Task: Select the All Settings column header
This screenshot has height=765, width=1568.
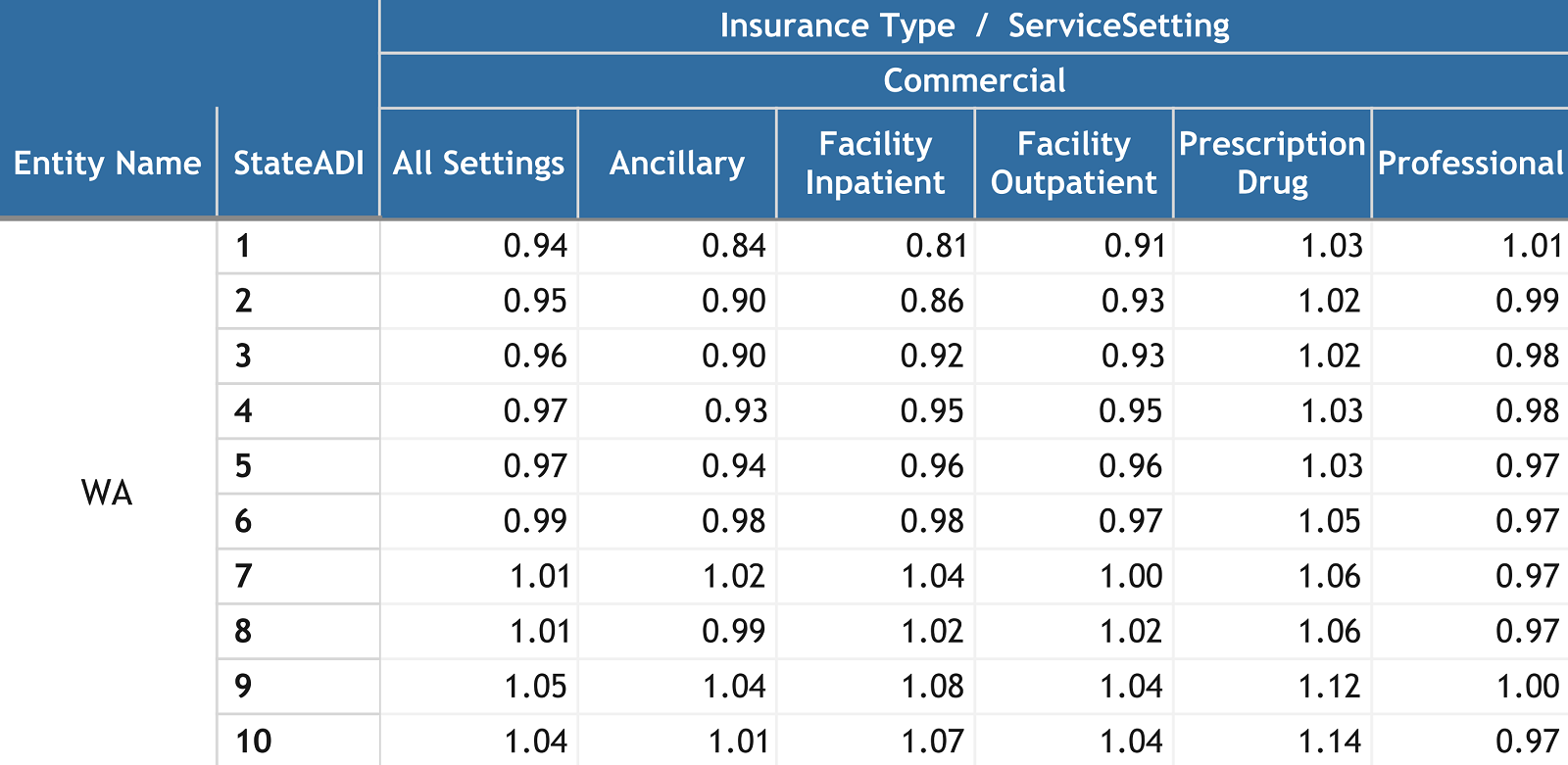Action: click(478, 163)
